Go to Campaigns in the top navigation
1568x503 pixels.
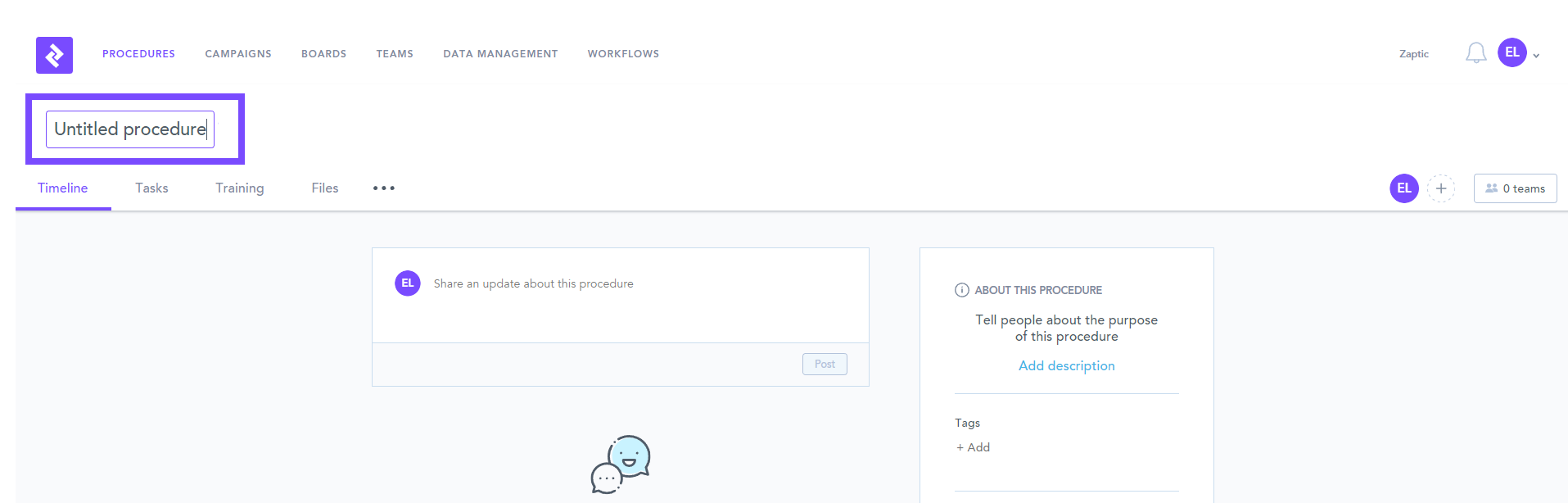coord(237,54)
